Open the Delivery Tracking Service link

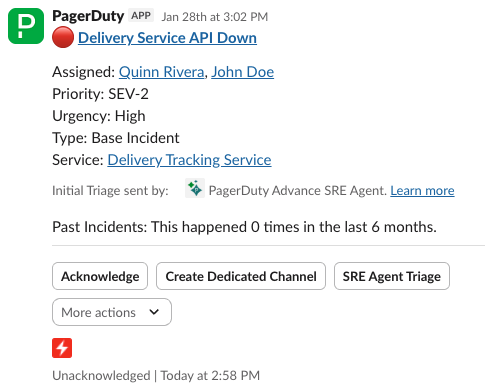(x=189, y=160)
